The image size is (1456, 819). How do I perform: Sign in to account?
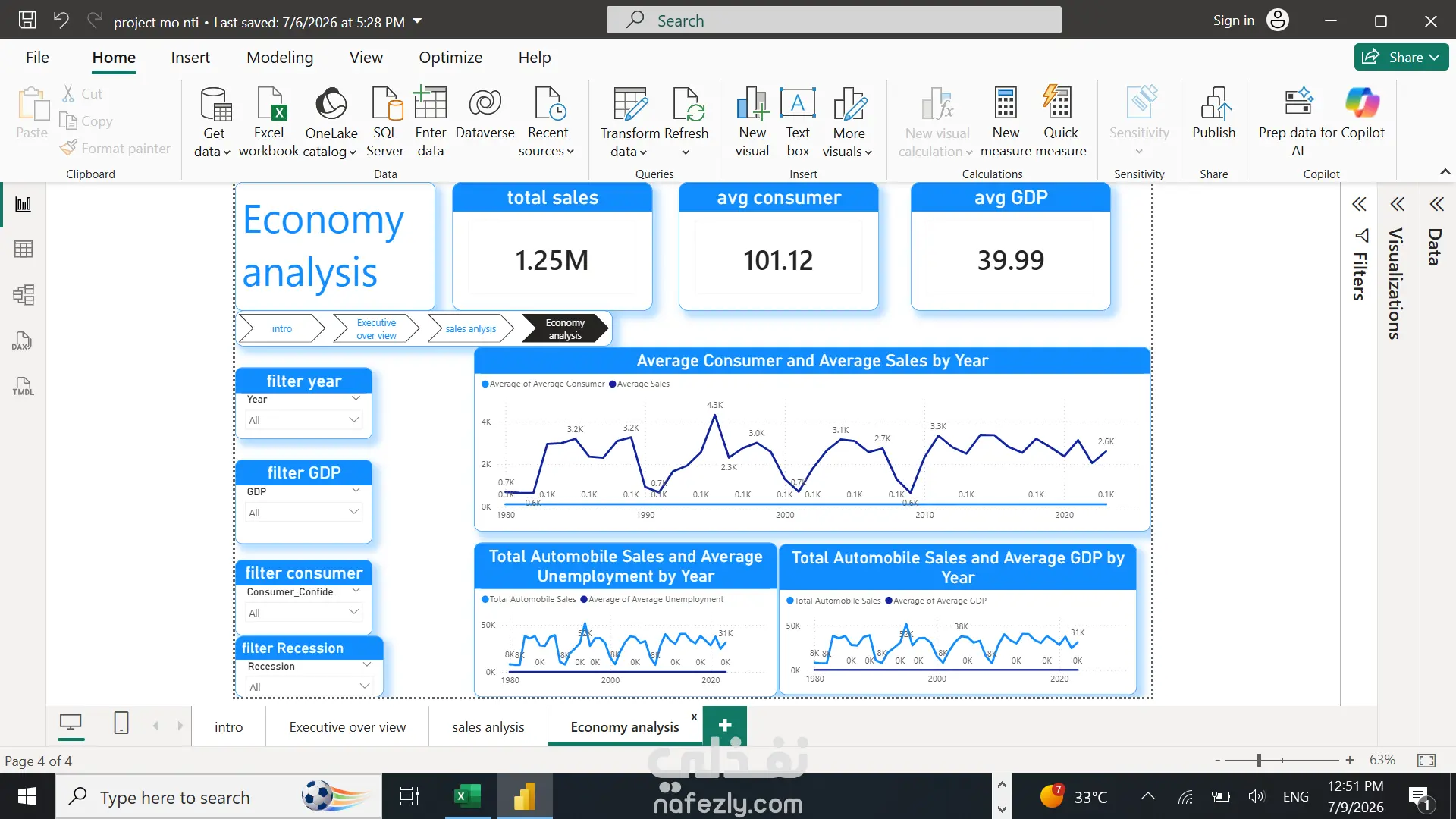click(x=1250, y=20)
